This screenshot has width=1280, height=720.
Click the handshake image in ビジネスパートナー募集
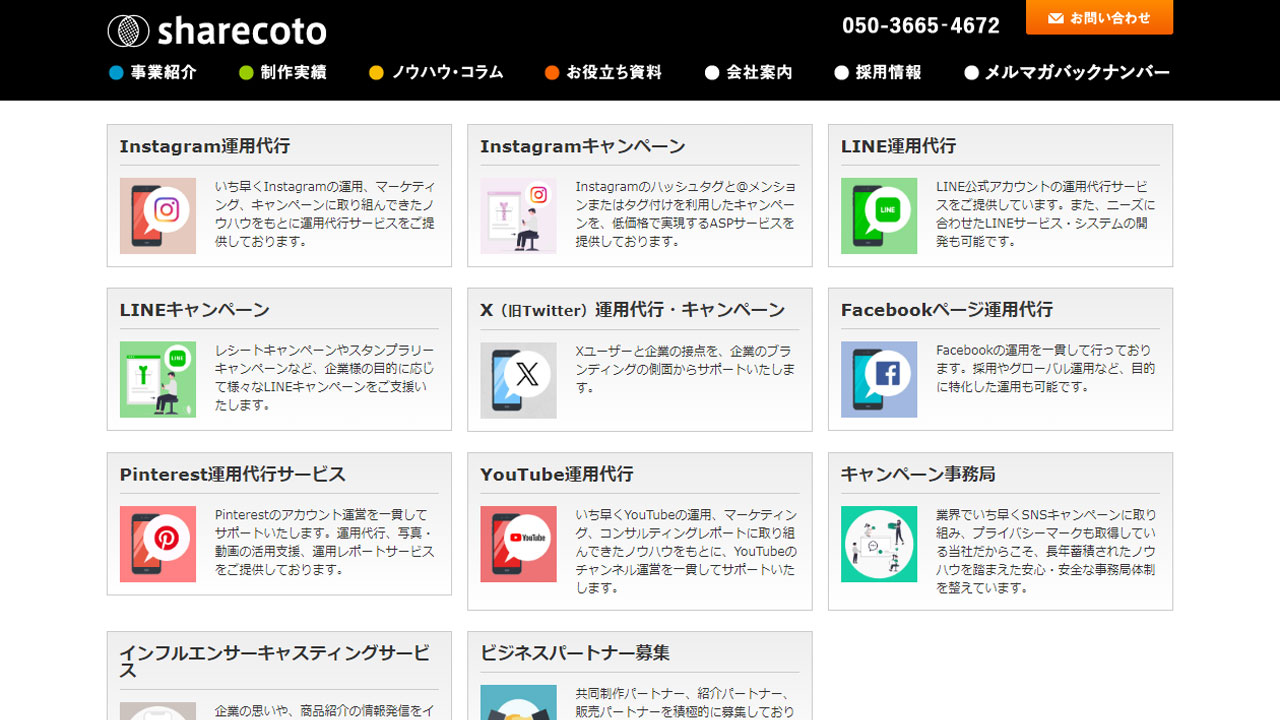pyautogui.click(x=518, y=703)
